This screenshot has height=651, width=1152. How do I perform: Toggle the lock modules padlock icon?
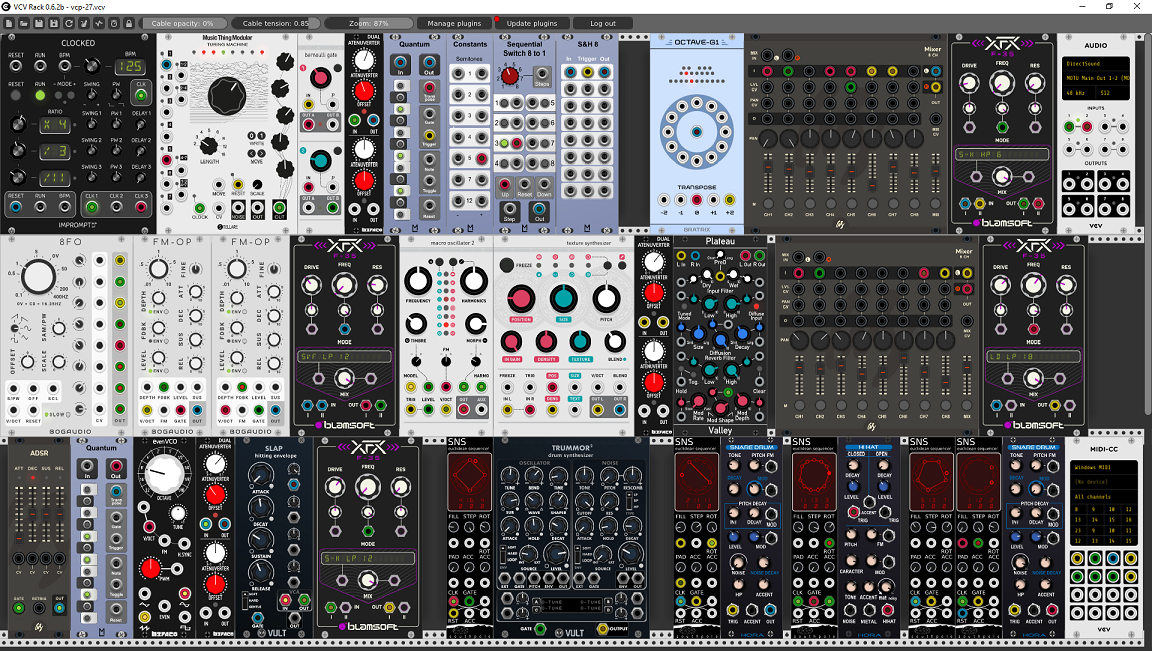tap(129, 24)
